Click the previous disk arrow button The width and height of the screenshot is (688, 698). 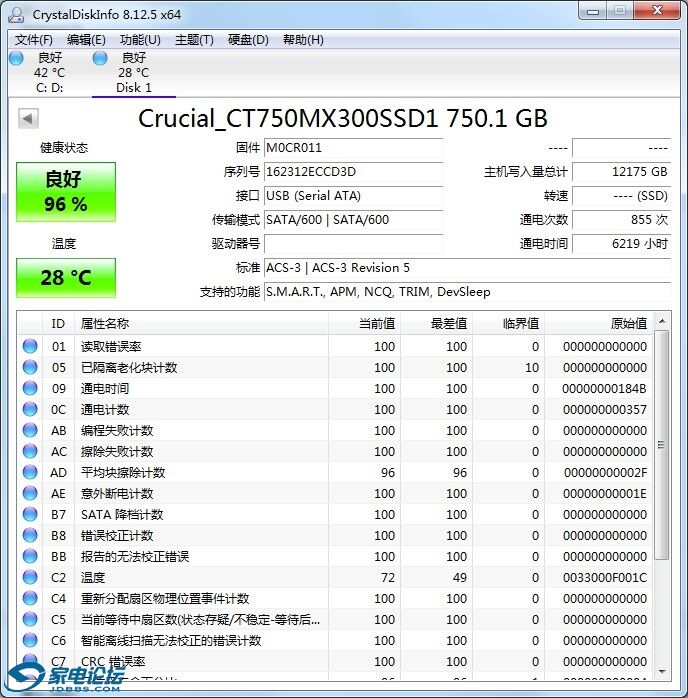[x=28, y=118]
